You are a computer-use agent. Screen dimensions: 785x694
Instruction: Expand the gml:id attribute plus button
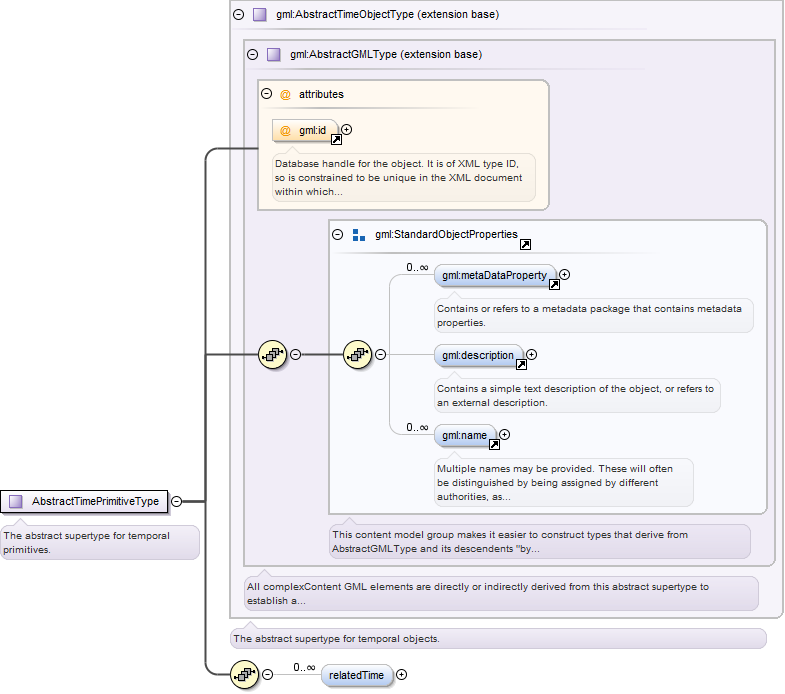tap(346, 130)
